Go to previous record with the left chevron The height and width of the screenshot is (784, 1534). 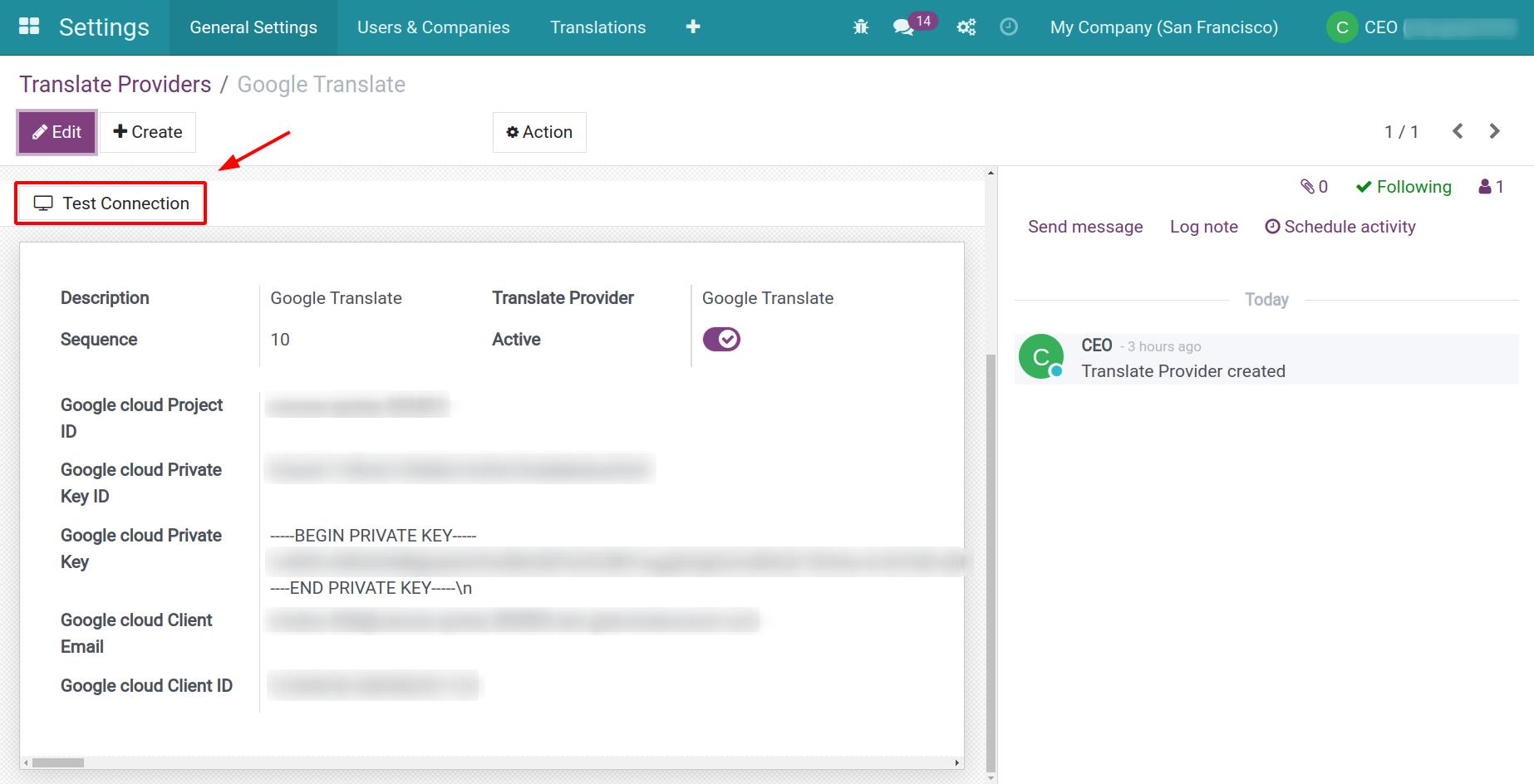[x=1457, y=130]
